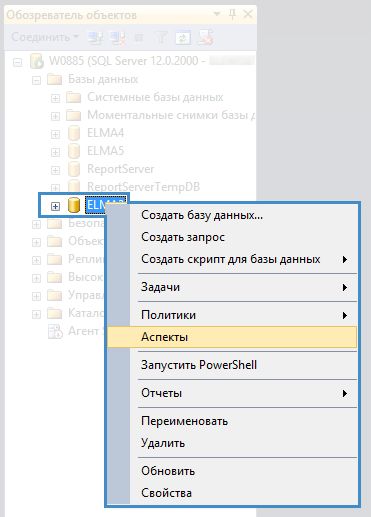The height and width of the screenshot is (517, 371).
Task: Click the W0885 server icon
Action: [x=37, y=61]
